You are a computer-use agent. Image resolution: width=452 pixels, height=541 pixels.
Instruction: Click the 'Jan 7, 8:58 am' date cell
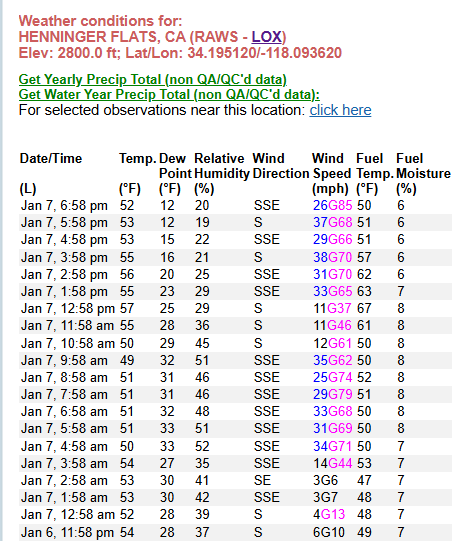point(64,377)
